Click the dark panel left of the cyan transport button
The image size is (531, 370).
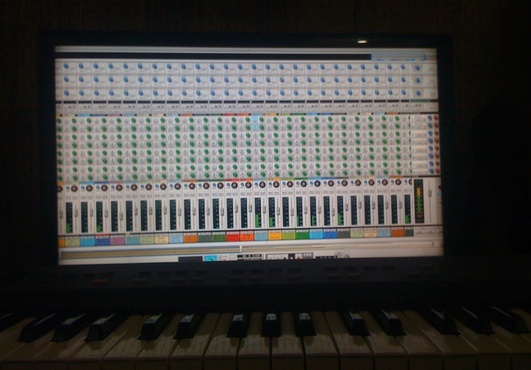click(x=190, y=259)
